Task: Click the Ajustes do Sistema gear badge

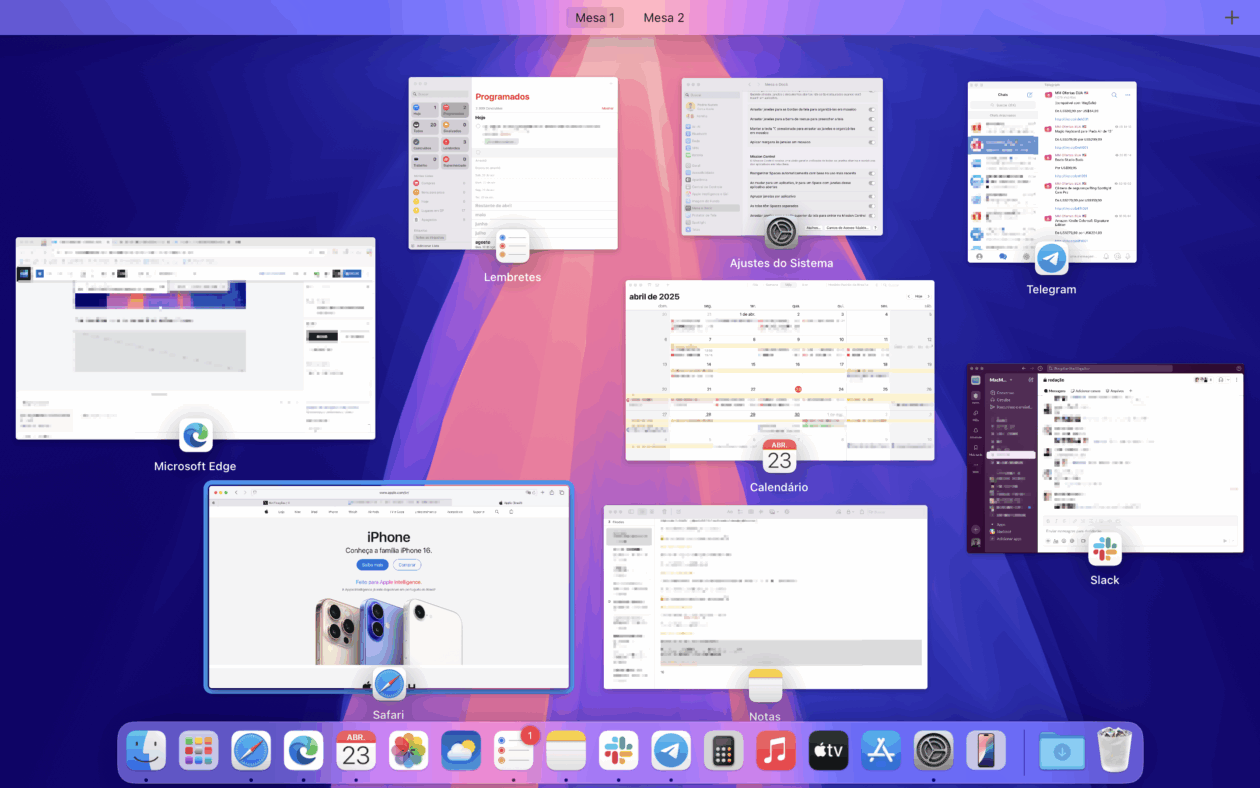Action: 781,233
